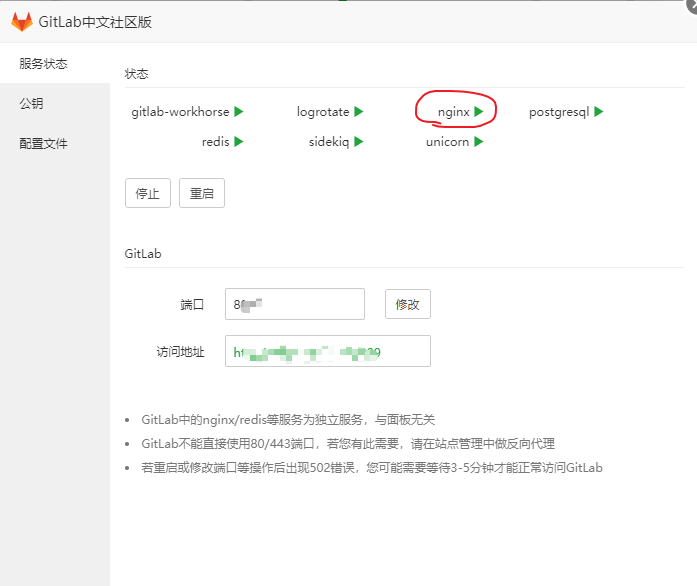Image resolution: width=697 pixels, height=586 pixels.
Task: Click the green running arrow beside unicorn
Action: pyautogui.click(x=479, y=141)
